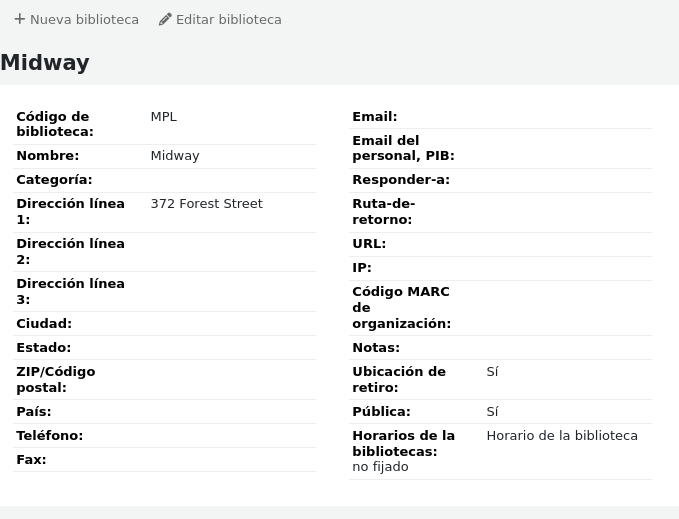Click the ZIP/Código postal label
This screenshot has height=519, width=679.
tap(55, 380)
